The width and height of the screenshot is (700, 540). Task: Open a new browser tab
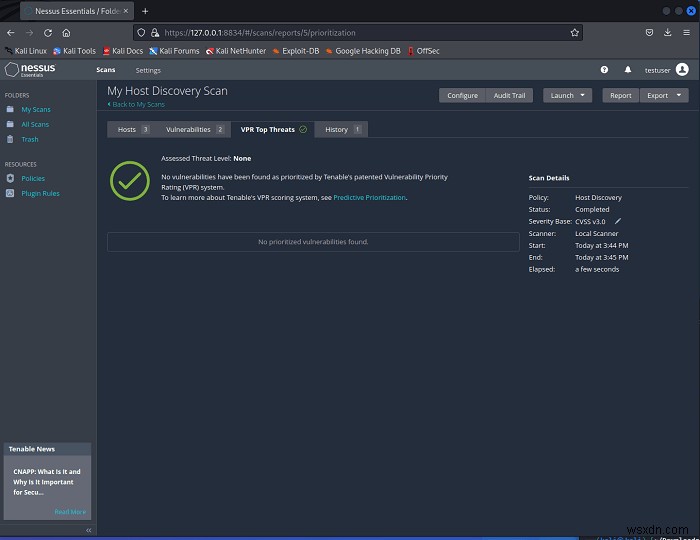(145, 11)
